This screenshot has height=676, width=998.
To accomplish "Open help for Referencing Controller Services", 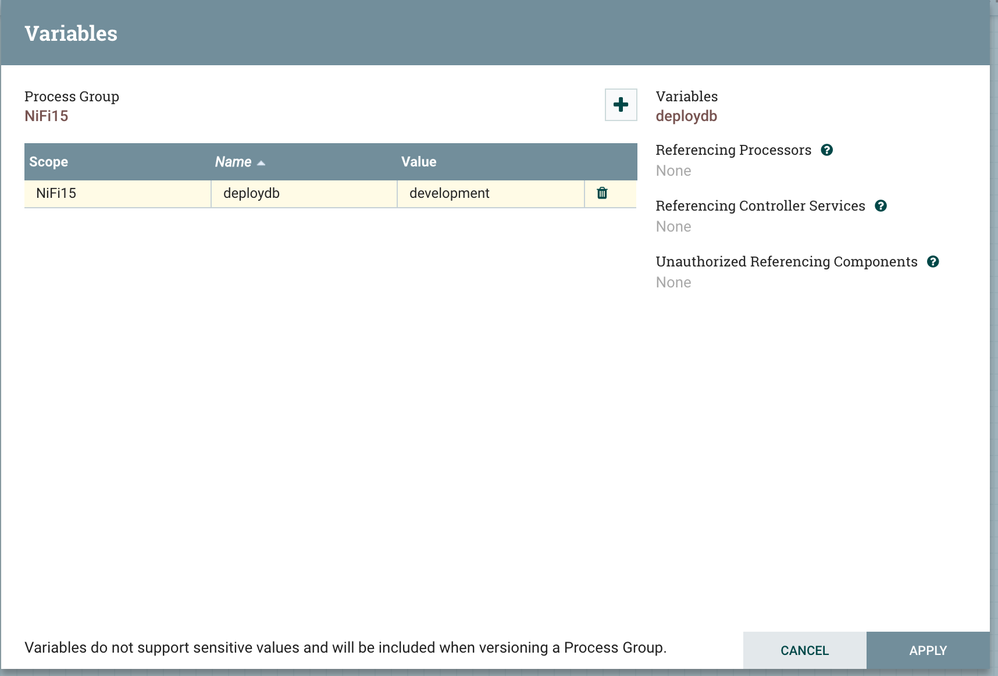I will (880, 205).
